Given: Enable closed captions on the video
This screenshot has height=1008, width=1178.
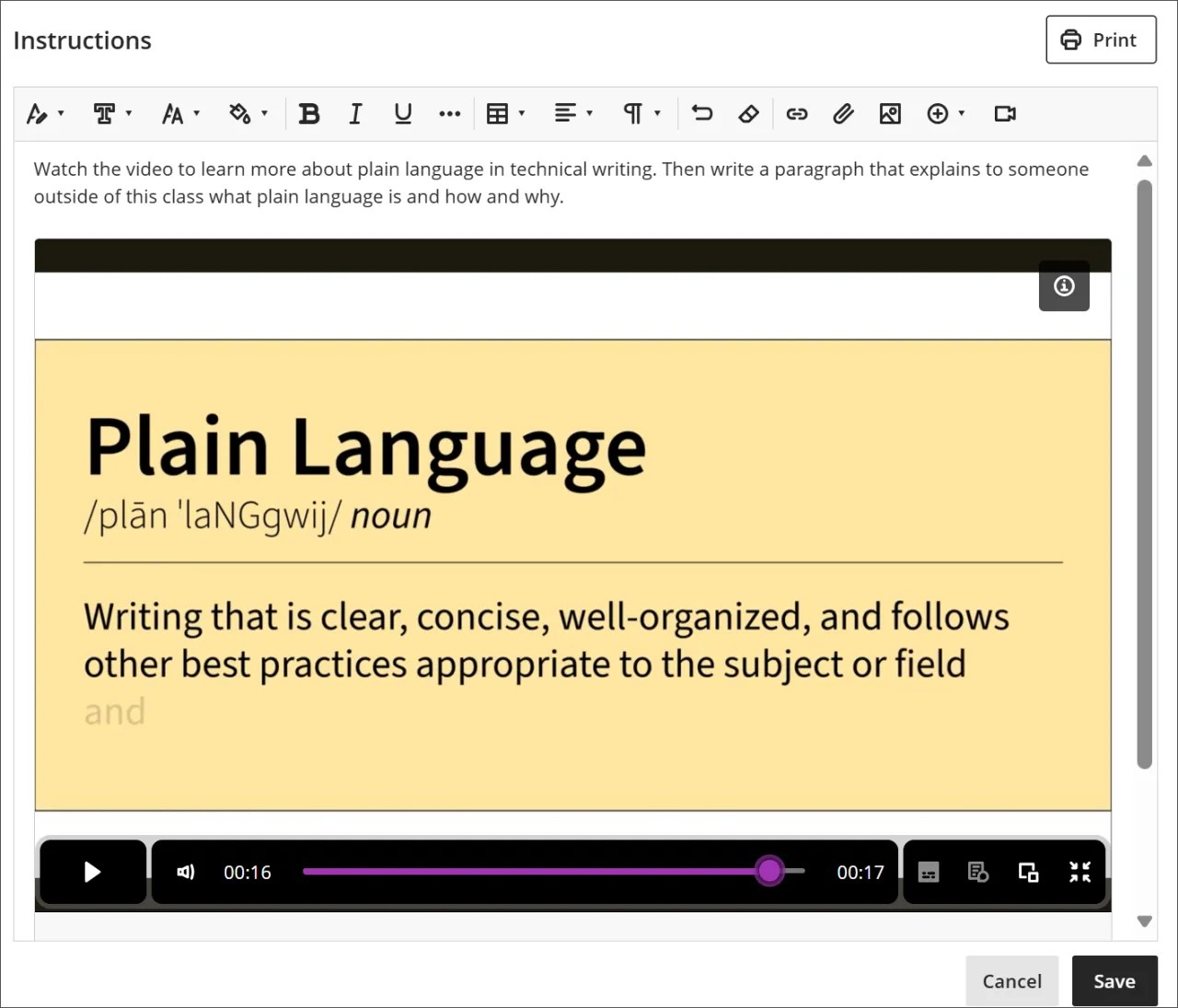Looking at the screenshot, I should [928, 872].
